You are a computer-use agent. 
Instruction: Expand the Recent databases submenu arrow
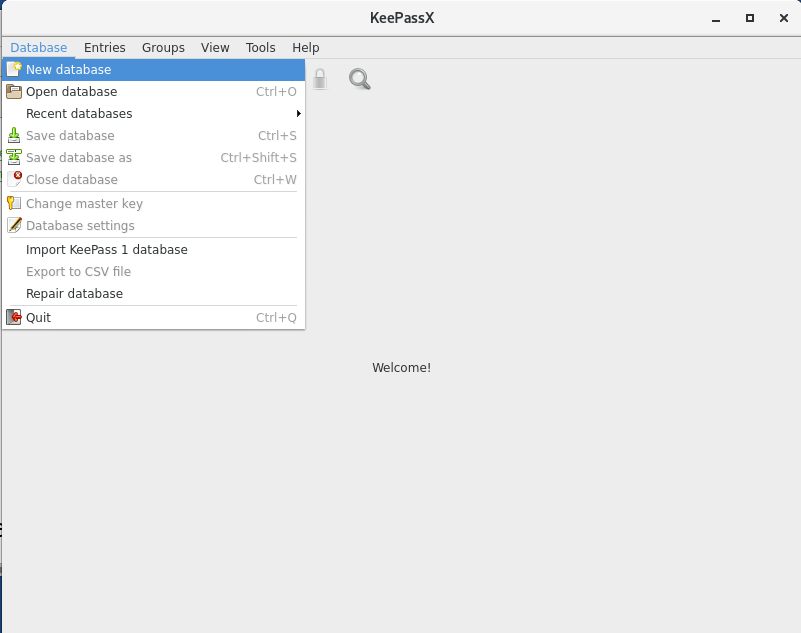(x=298, y=113)
